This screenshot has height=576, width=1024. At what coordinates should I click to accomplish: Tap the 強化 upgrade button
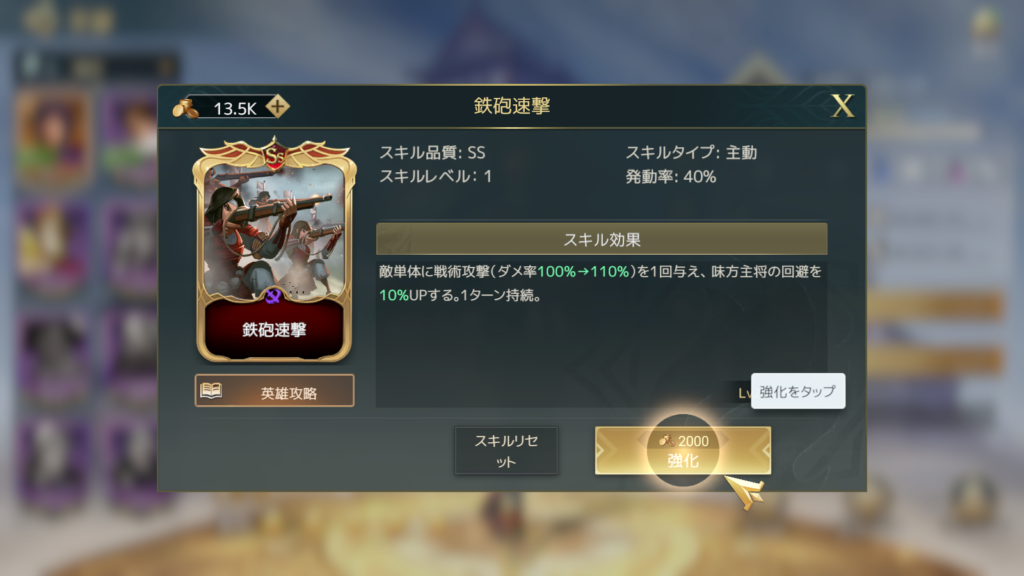(682, 451)
